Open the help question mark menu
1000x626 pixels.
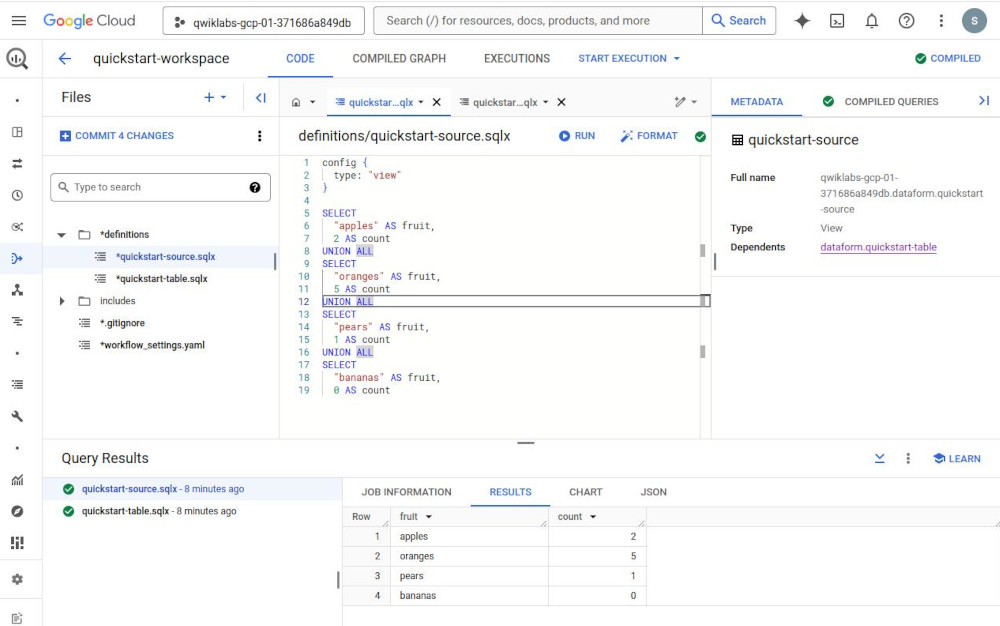click(906, 21)
